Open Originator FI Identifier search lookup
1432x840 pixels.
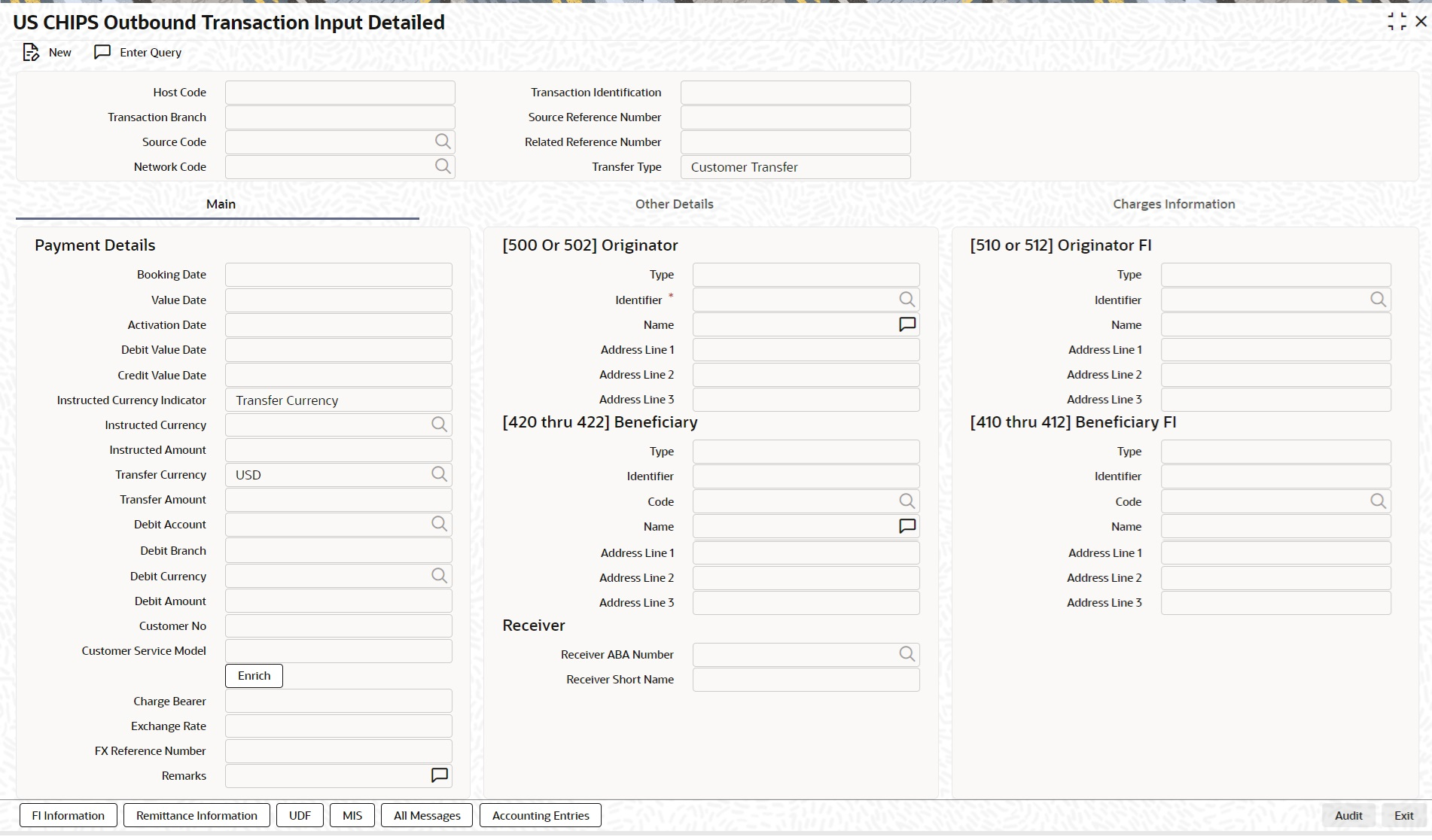coord(1378,300)
